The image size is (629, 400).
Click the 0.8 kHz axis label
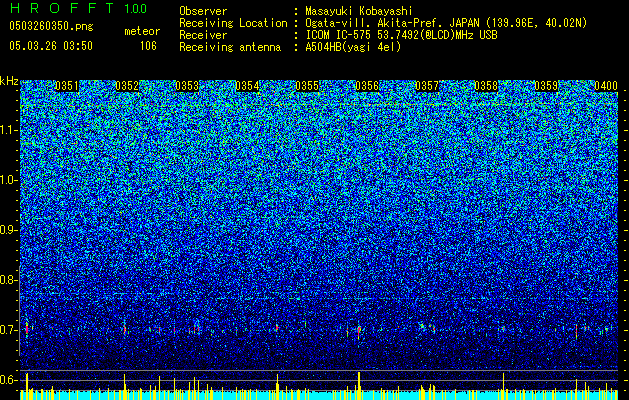tap(8, 280)
